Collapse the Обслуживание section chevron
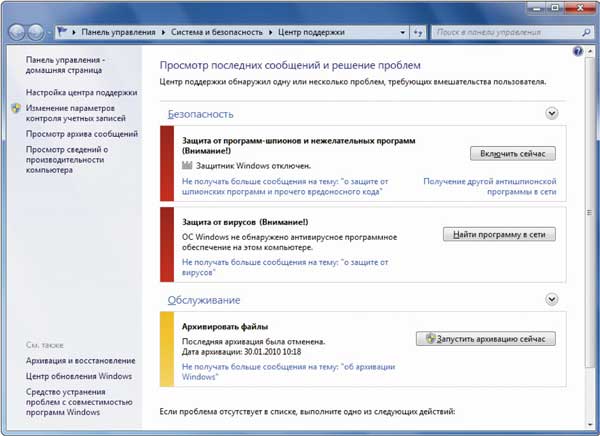 551,299
